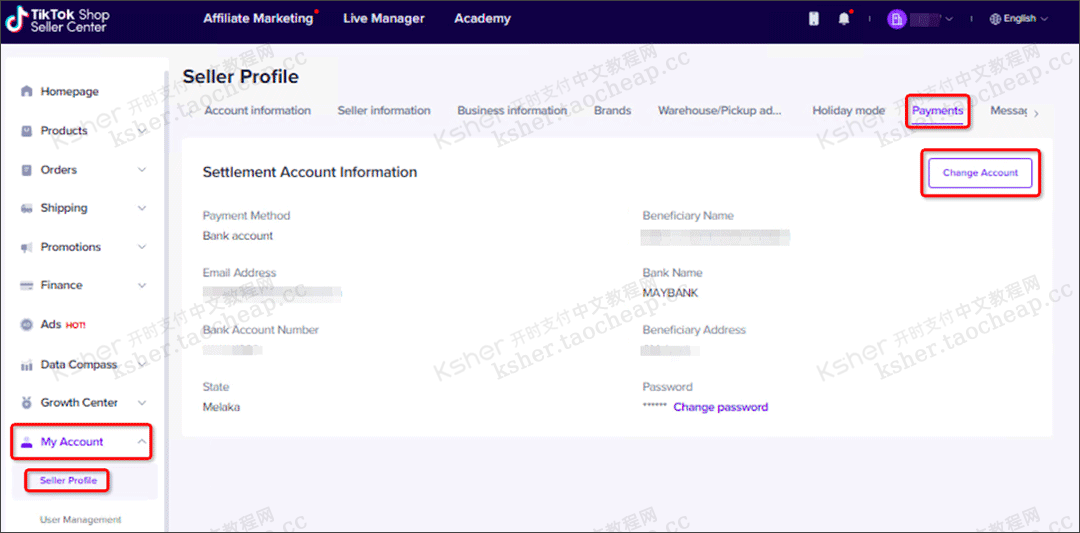Switch to the Brands tab

pyautogui.click(x=612, y=110)
